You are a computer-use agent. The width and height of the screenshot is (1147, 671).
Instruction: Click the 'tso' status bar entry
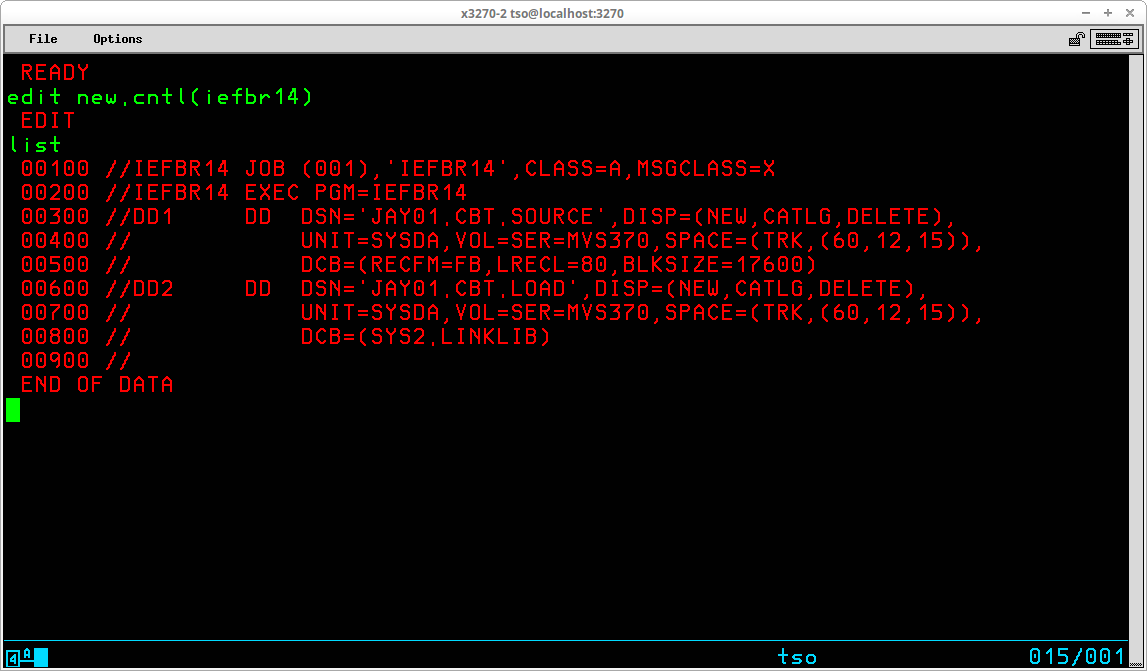point(797,656)
